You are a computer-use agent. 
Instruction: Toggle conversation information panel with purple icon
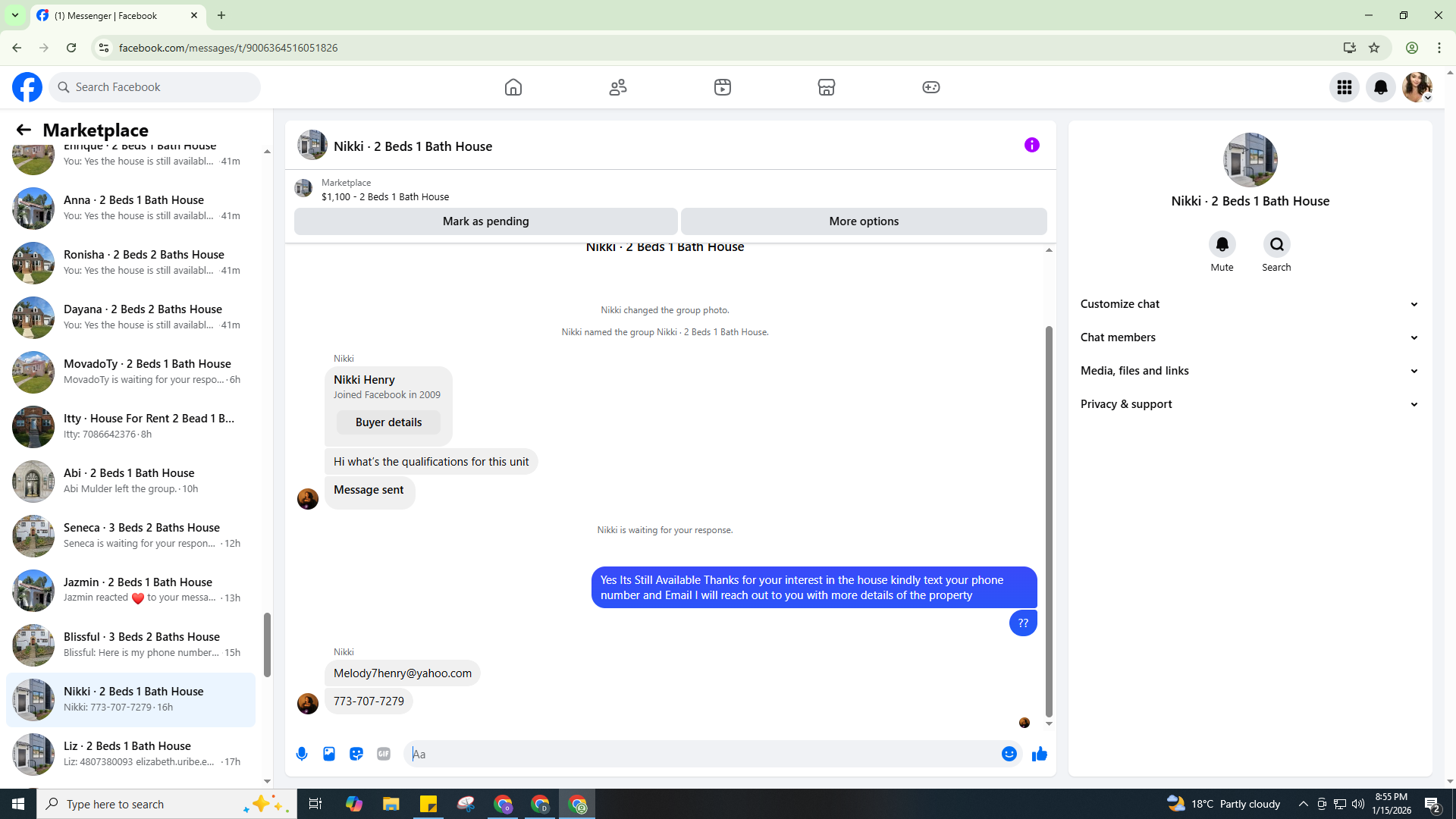point(1031,145)
